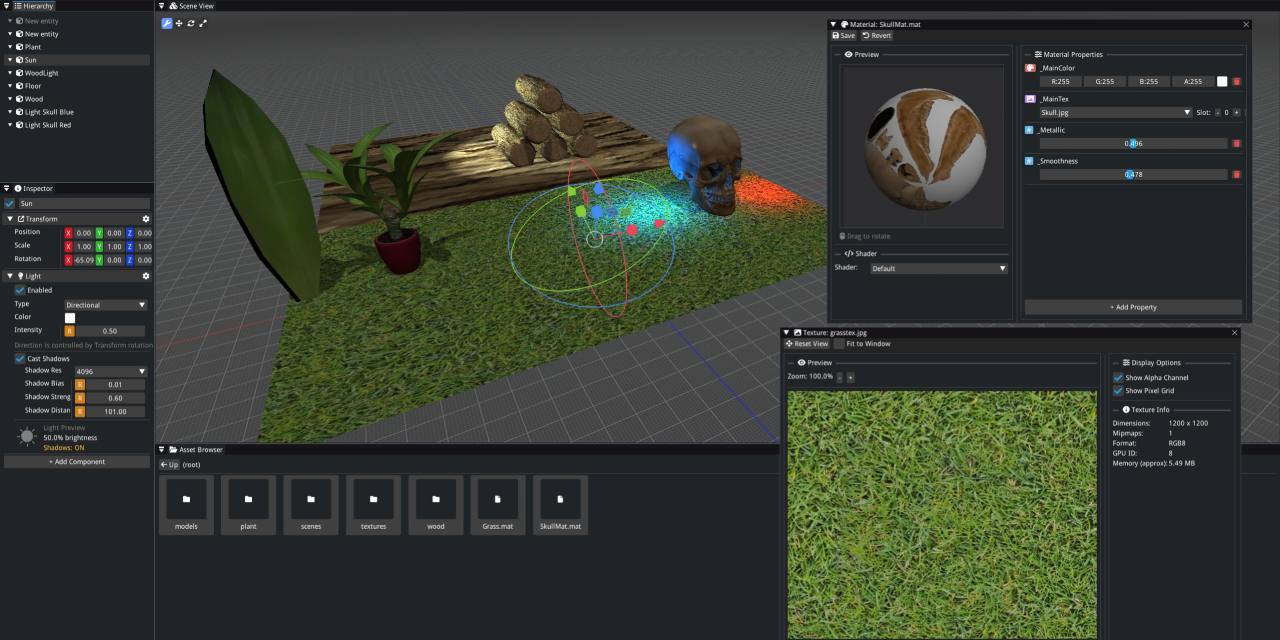Open the plant folder
This screenshot has height=640, width=1280.
tap(248, 505)
